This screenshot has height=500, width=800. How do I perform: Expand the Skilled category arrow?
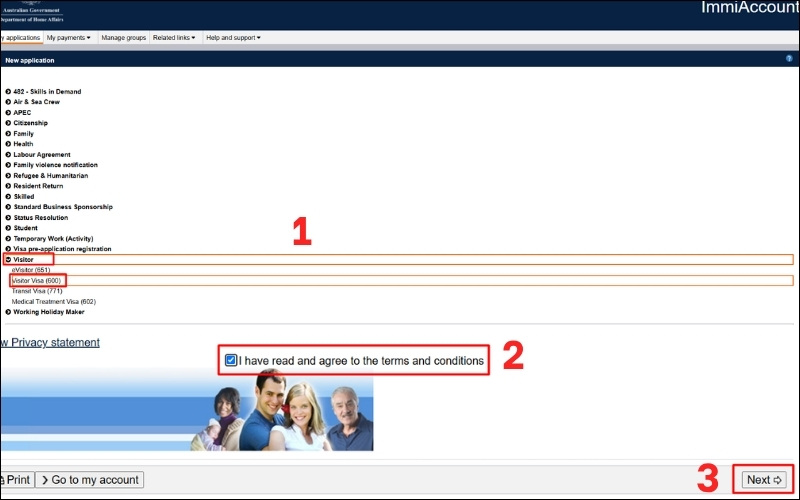click(8, 197)
